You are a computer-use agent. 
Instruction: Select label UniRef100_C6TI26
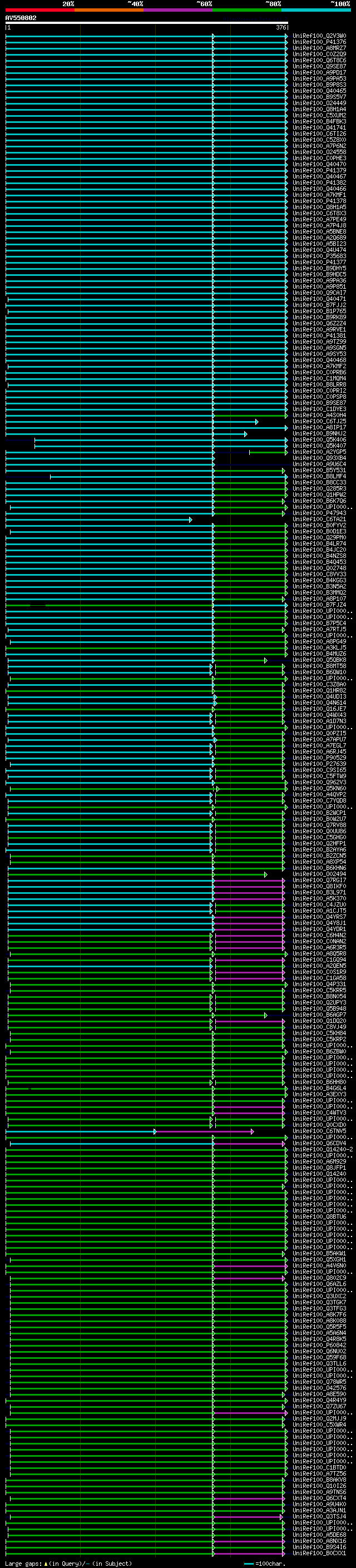click(319, 134)
